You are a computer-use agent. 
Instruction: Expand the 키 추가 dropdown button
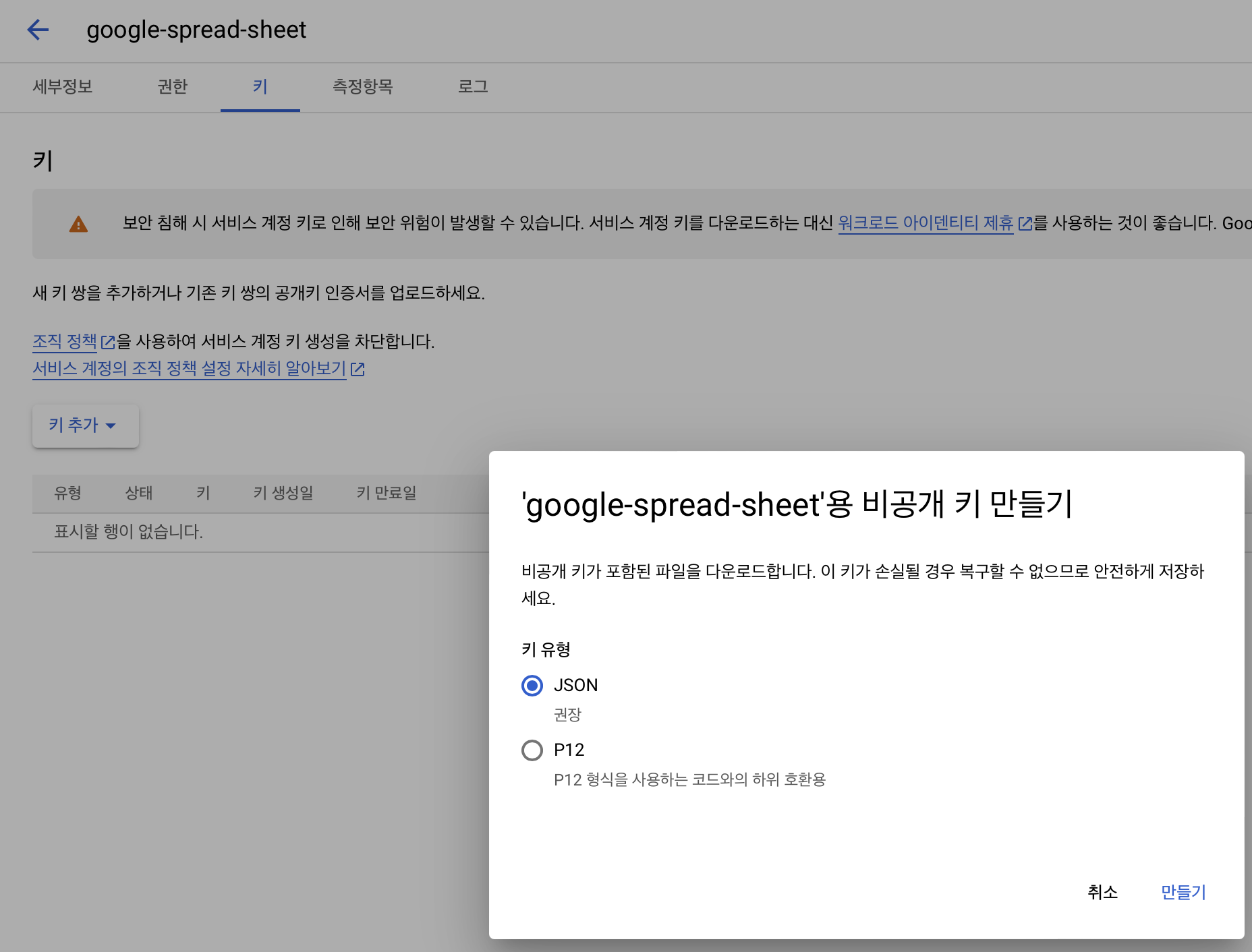[x=86, y=425]
